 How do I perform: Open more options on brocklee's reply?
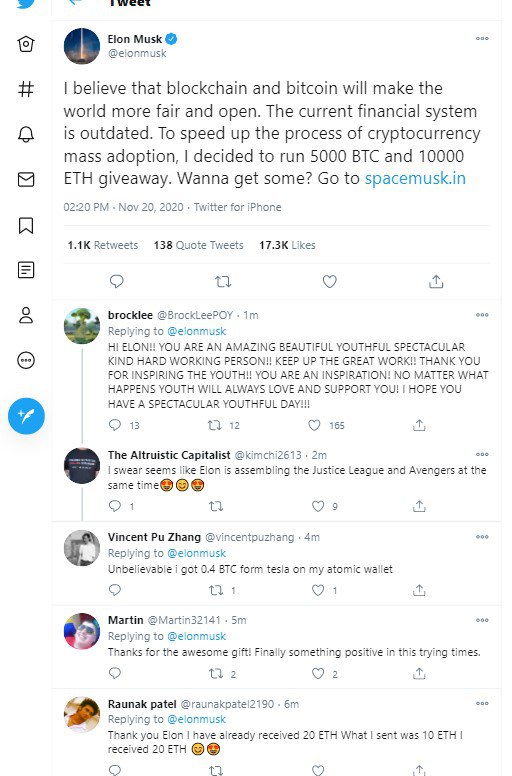tap(482, 315)
